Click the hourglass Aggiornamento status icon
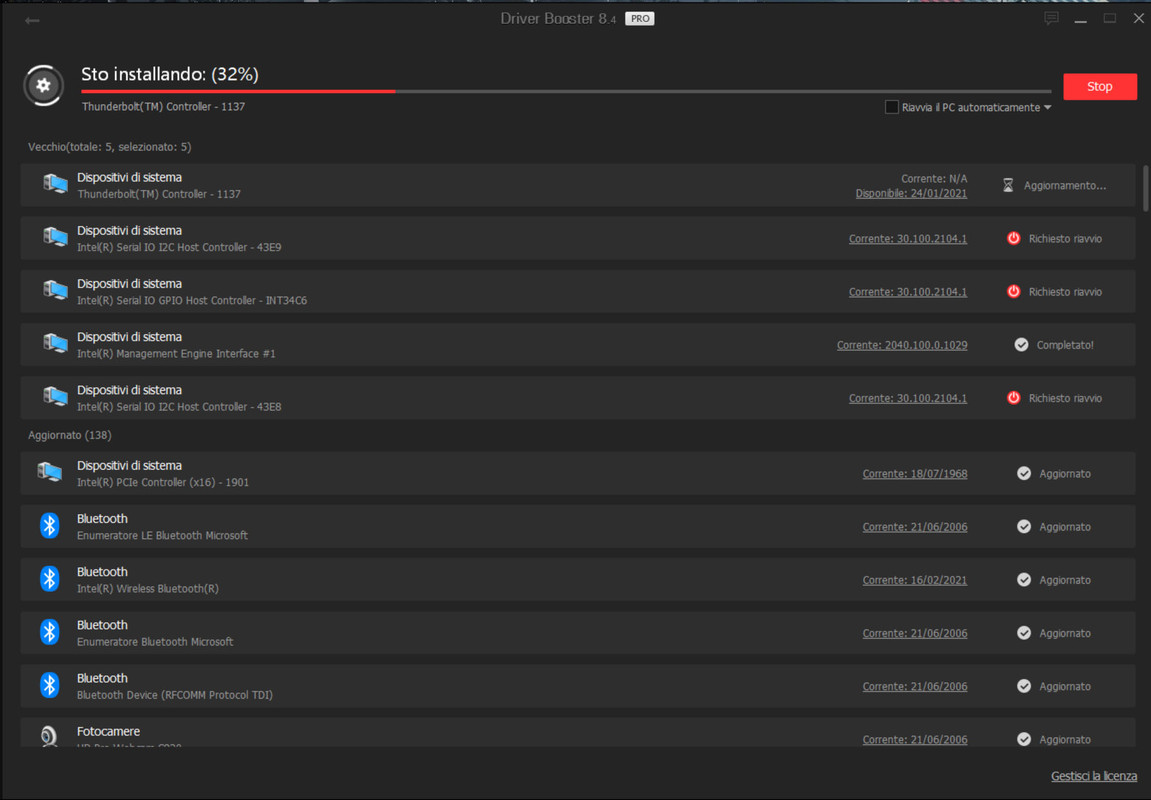1151x800 pixels. pos(1008,185)
